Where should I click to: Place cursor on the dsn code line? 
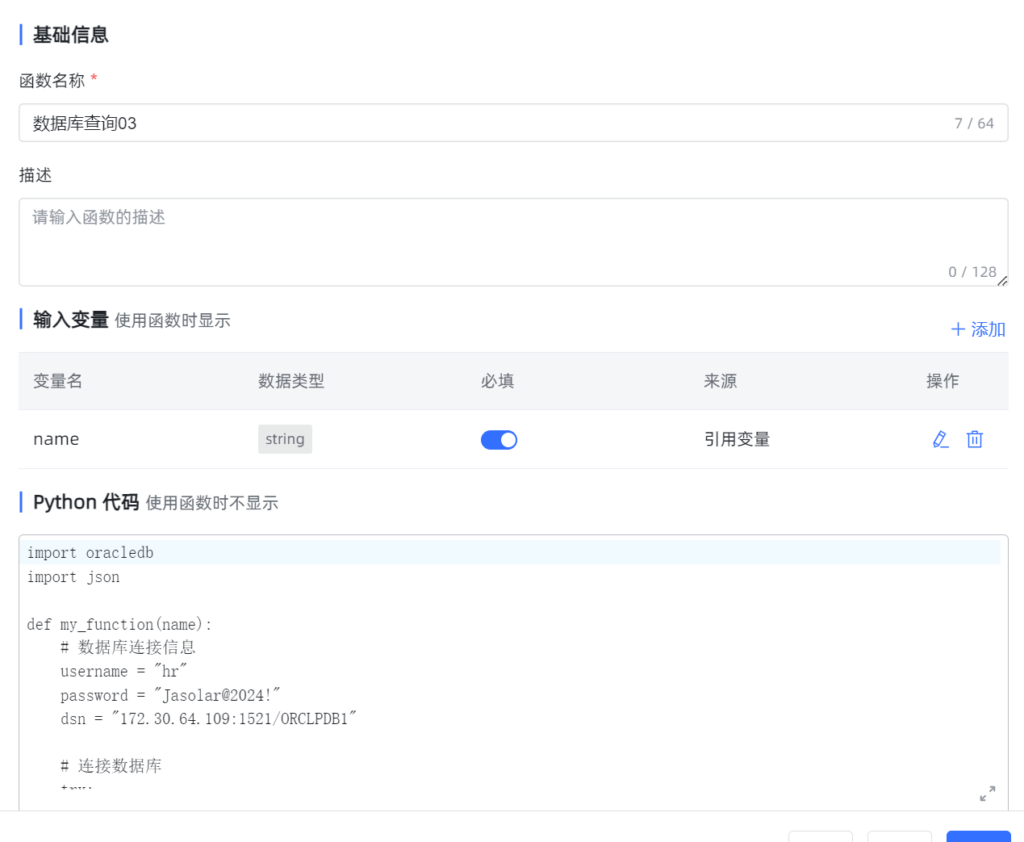coord(208,719)
